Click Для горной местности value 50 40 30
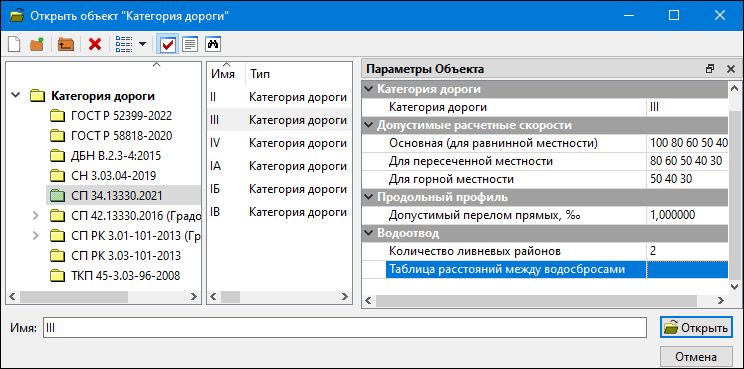744x369 pixels. (687, 179)
